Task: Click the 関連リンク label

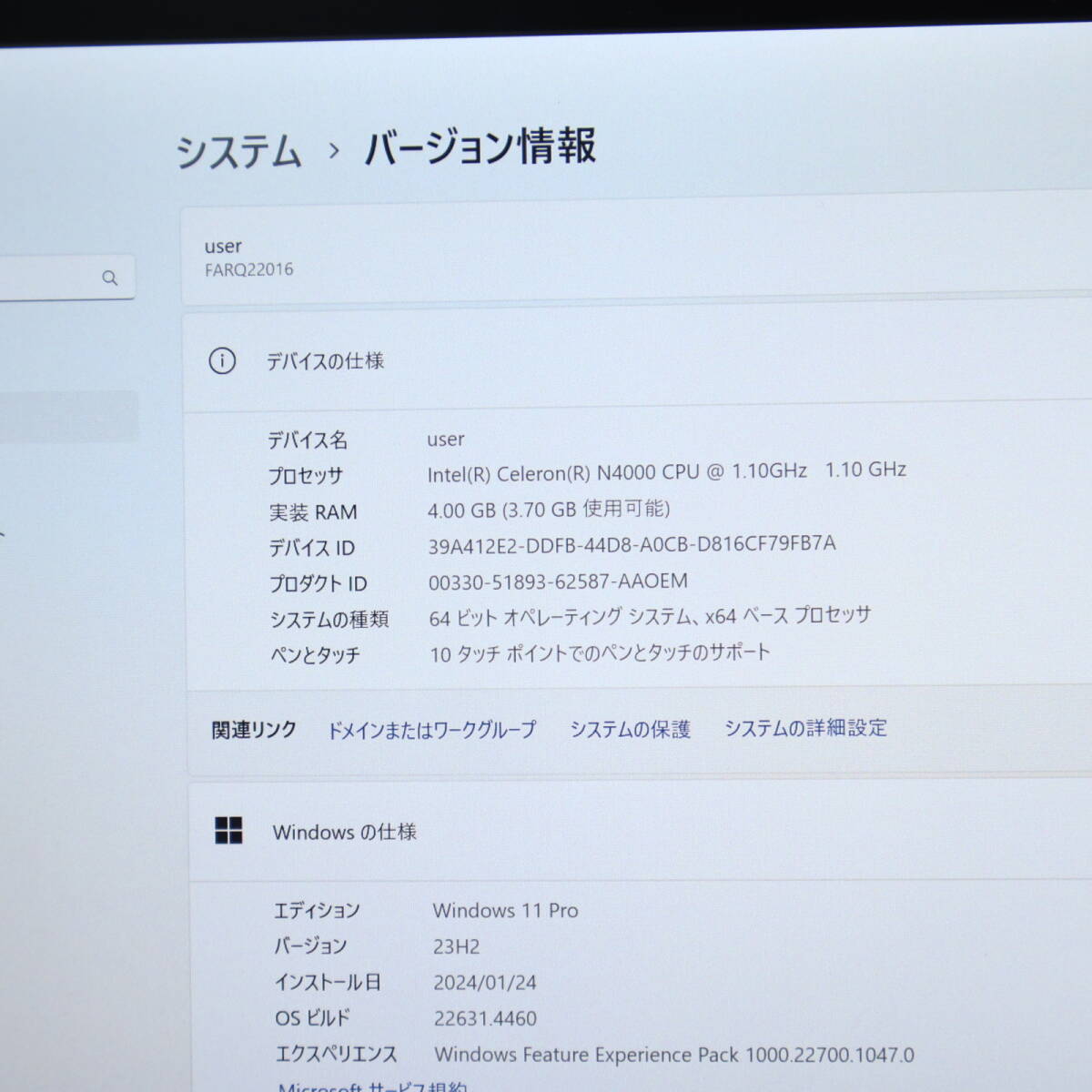Action: click(x=254, y=730)
